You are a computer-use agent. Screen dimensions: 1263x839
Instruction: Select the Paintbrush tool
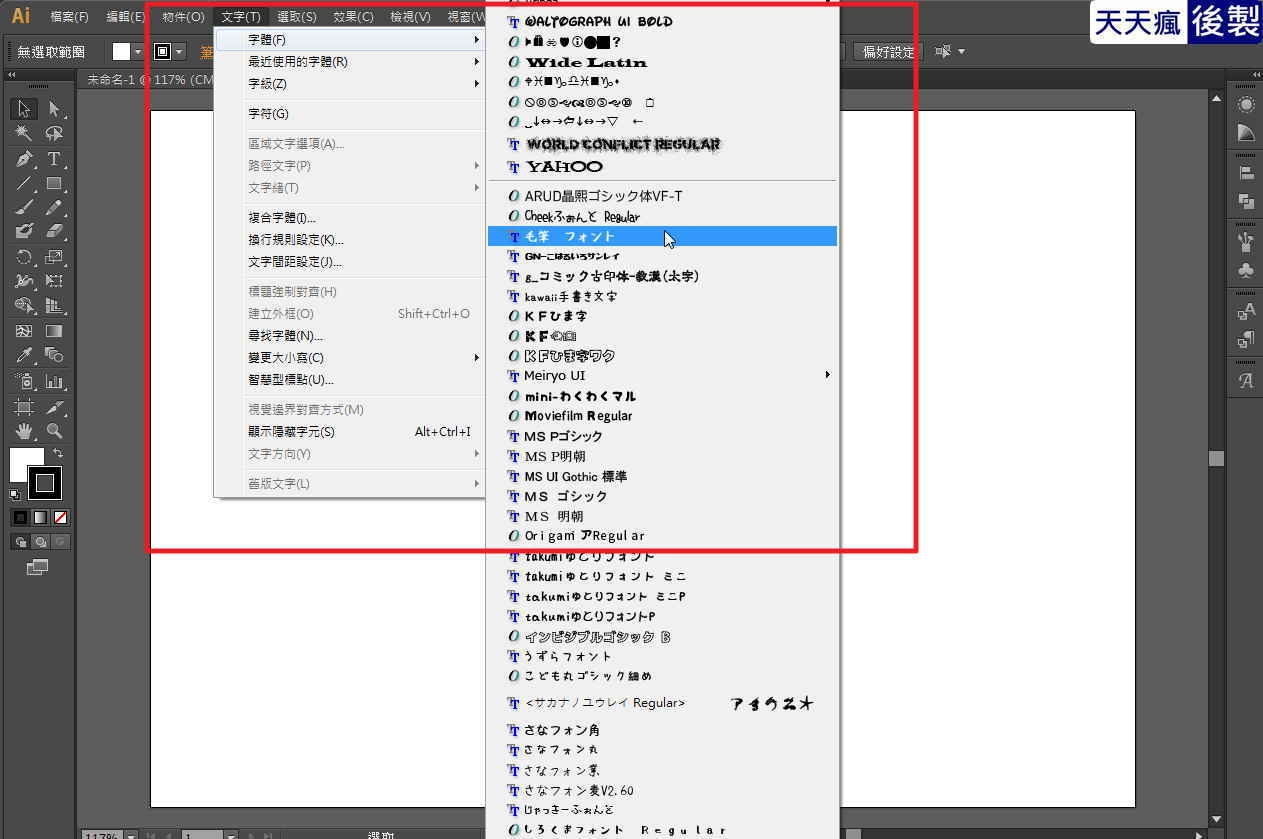pyautogui.click(x=25, y=207)
